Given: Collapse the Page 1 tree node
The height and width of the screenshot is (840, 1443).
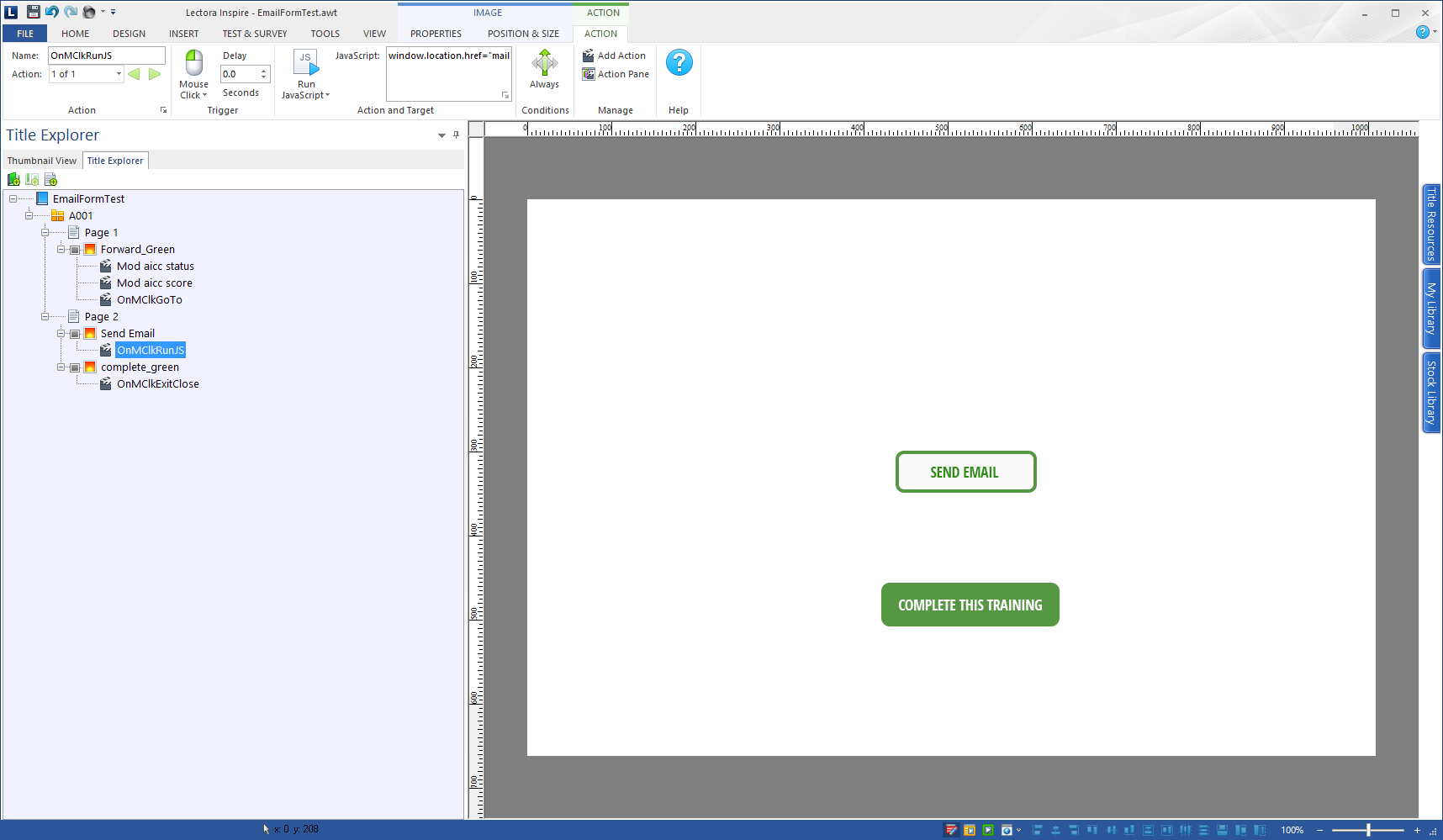Looking at the screenshot, I should pos(45,233).
